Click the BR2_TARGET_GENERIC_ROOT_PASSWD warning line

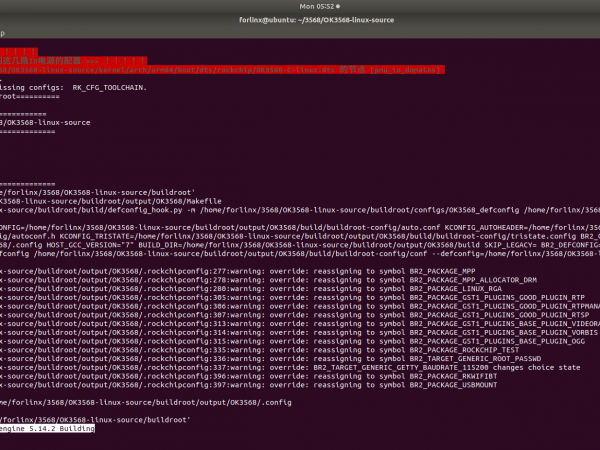[300, 359]
